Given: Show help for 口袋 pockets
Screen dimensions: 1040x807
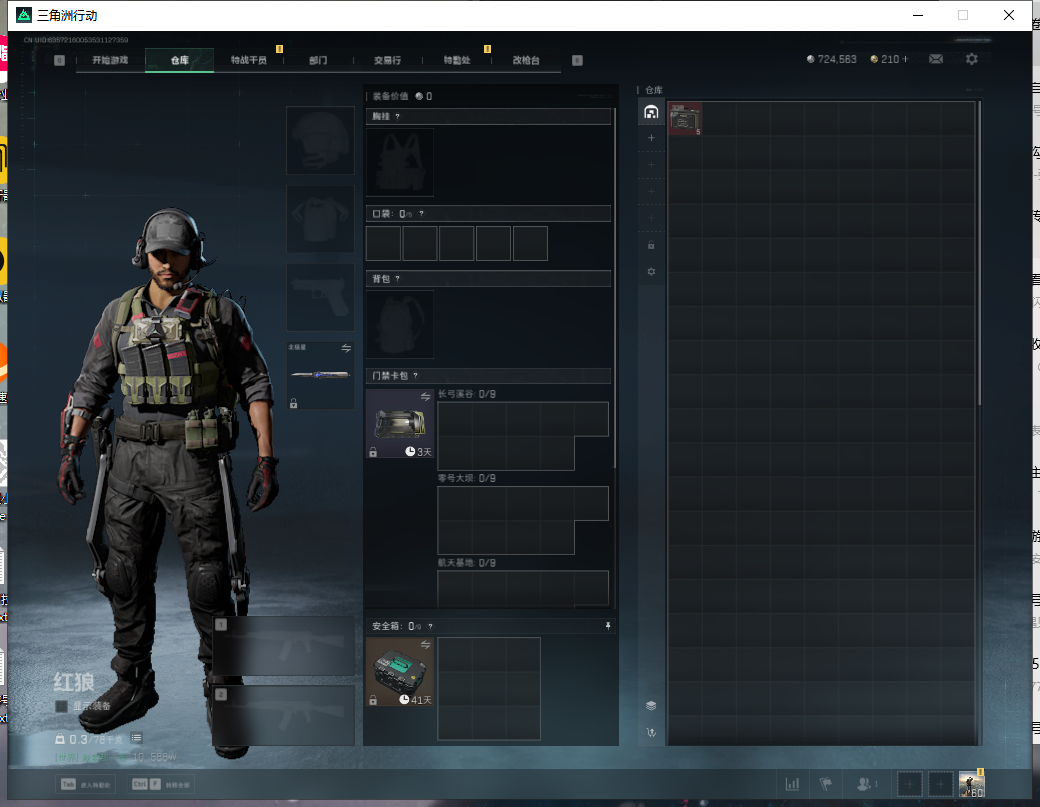Looking at the screenshot, I should 421,214.
